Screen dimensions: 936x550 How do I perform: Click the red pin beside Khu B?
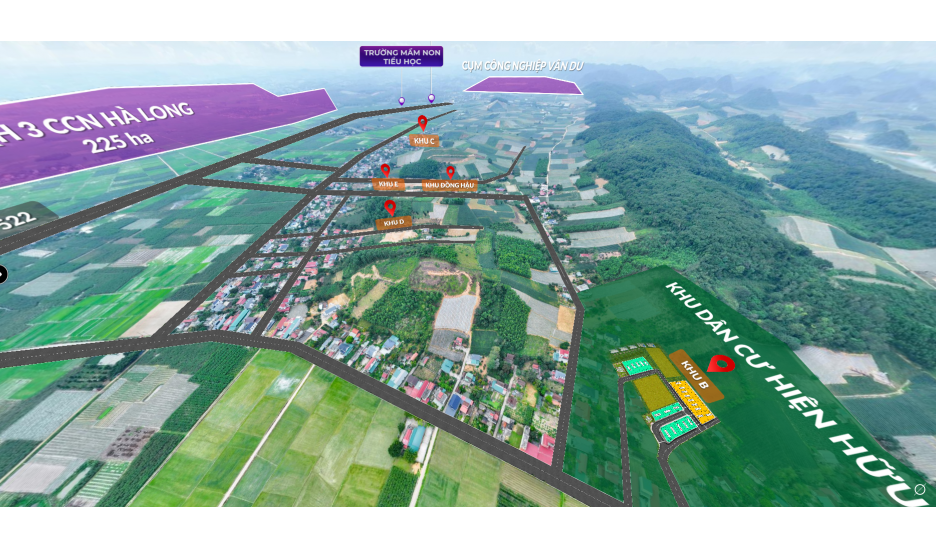pos(715,365)
